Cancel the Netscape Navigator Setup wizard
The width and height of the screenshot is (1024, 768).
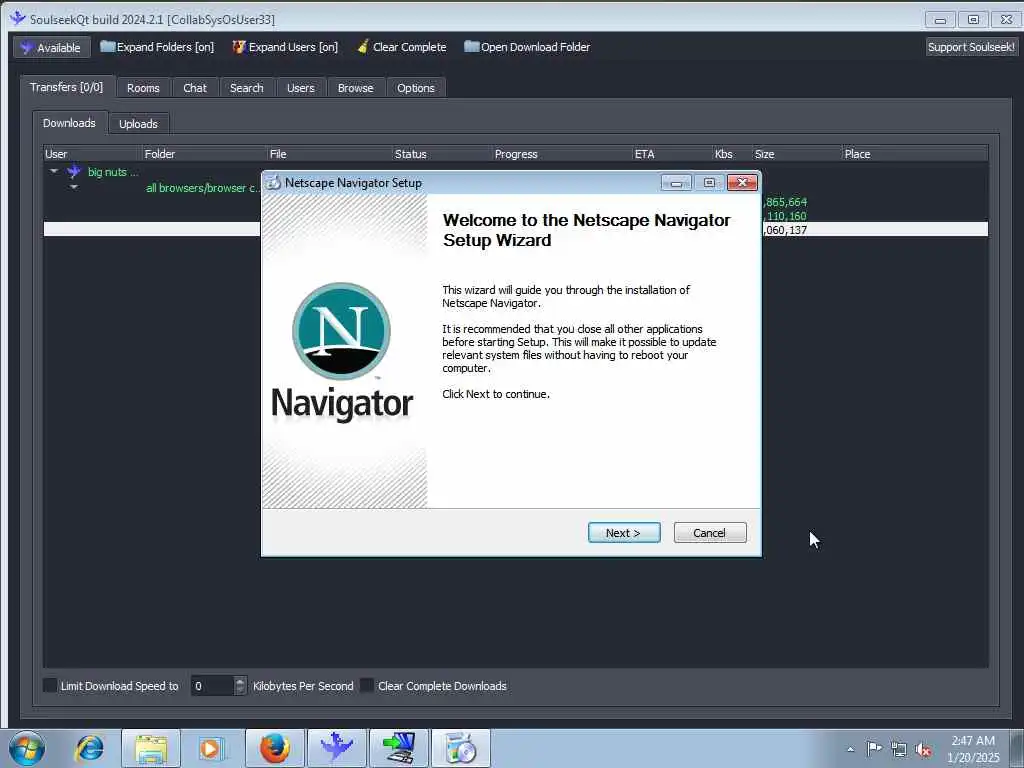710,533
